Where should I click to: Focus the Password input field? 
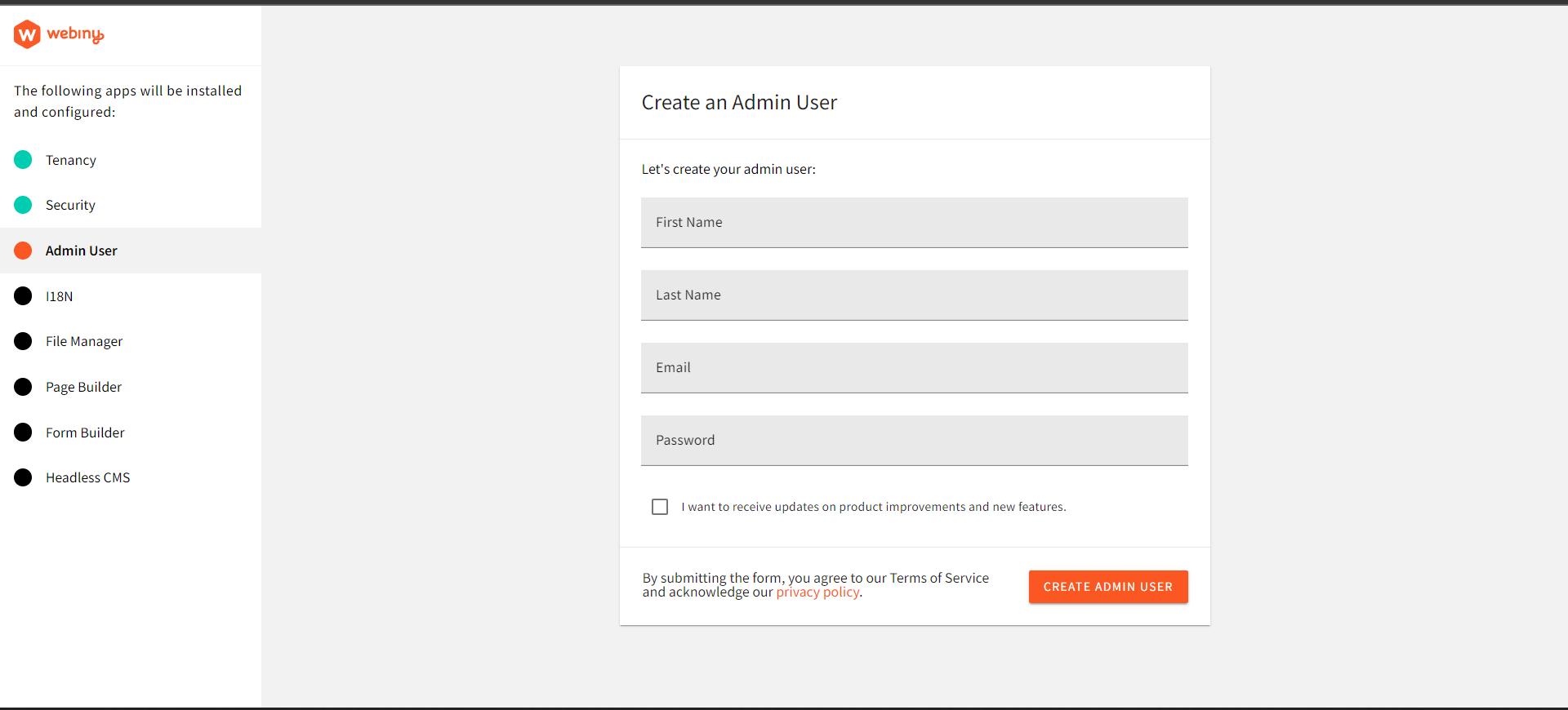914,441
